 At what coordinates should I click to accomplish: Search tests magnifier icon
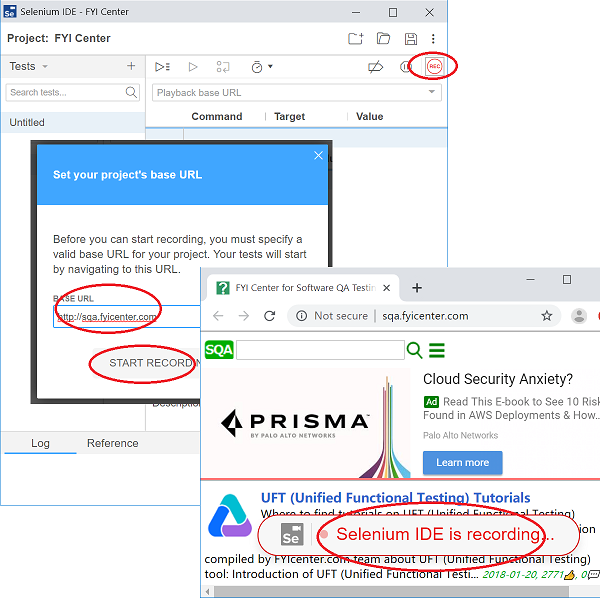[131, 92]
